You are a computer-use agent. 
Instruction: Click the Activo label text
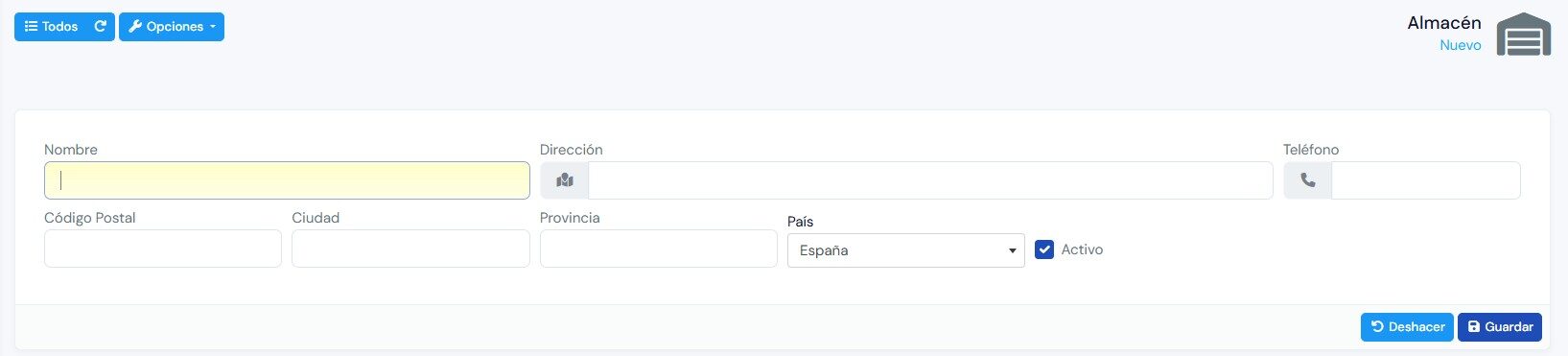[1082, 249]
